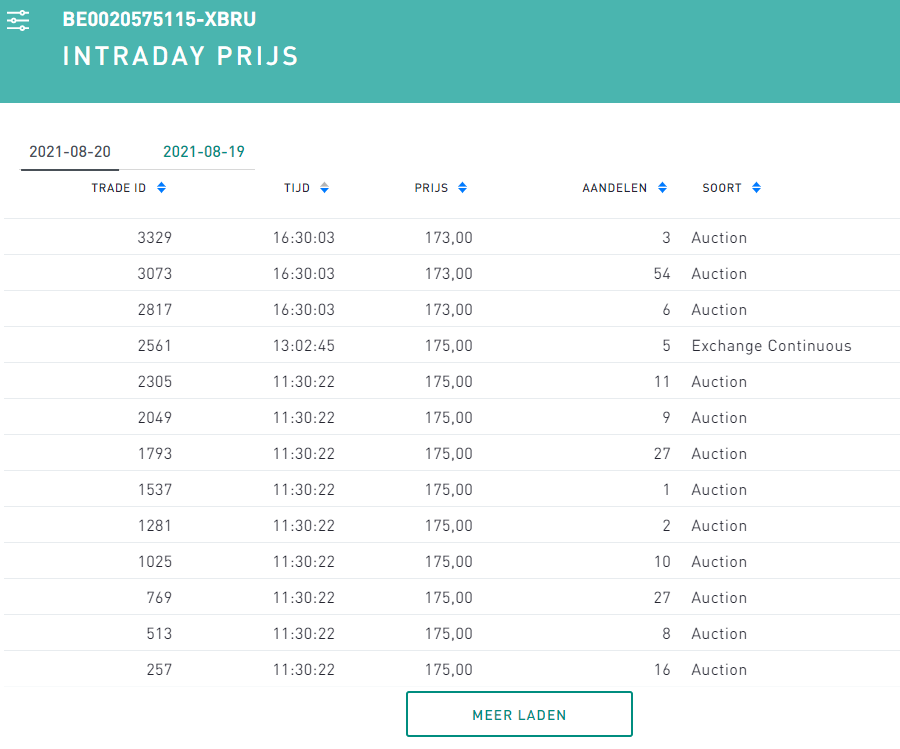Click the AANDELEN column header
The width and height of the screenshot is (900, 749).
614,188
